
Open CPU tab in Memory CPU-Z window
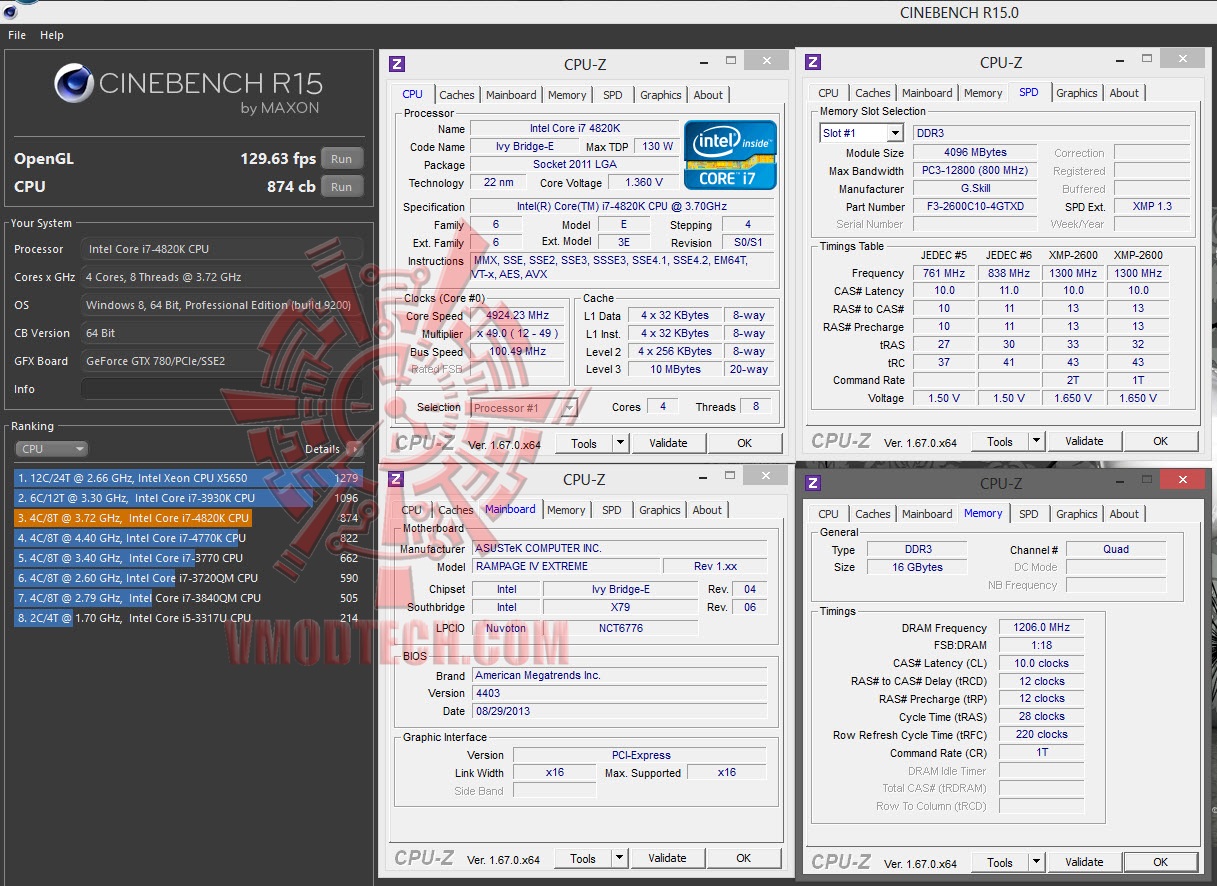tap(829, 514)
